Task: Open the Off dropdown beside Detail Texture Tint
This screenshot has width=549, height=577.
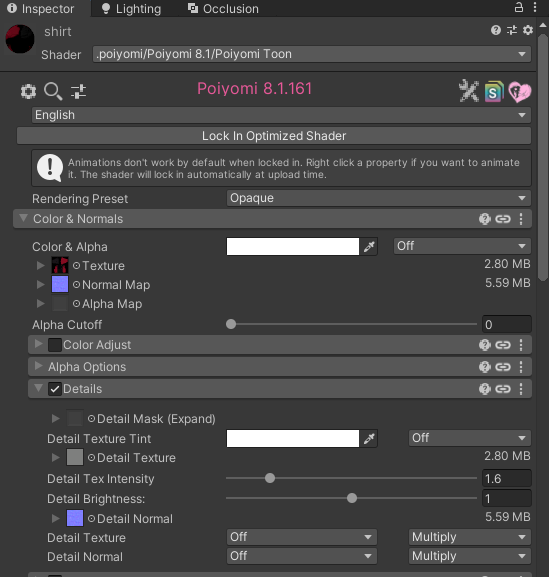Action: (470, 438)
